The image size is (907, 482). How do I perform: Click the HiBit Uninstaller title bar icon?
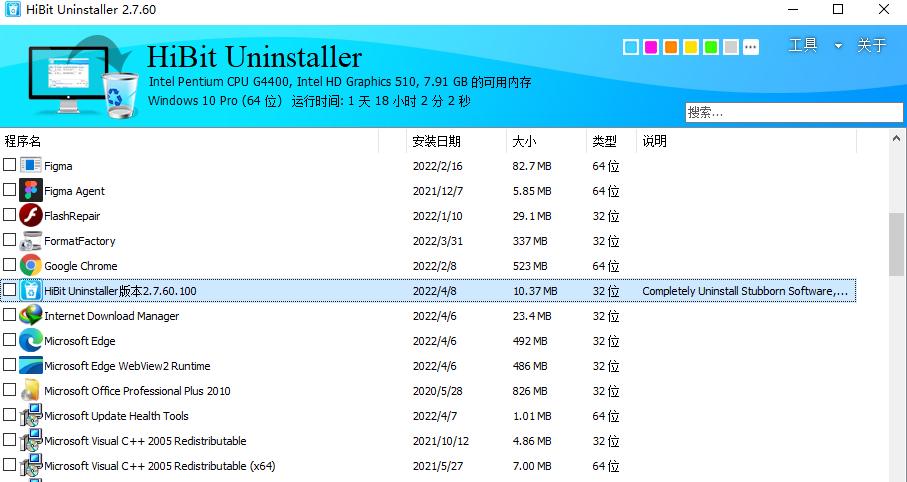[x=12, y=10]
